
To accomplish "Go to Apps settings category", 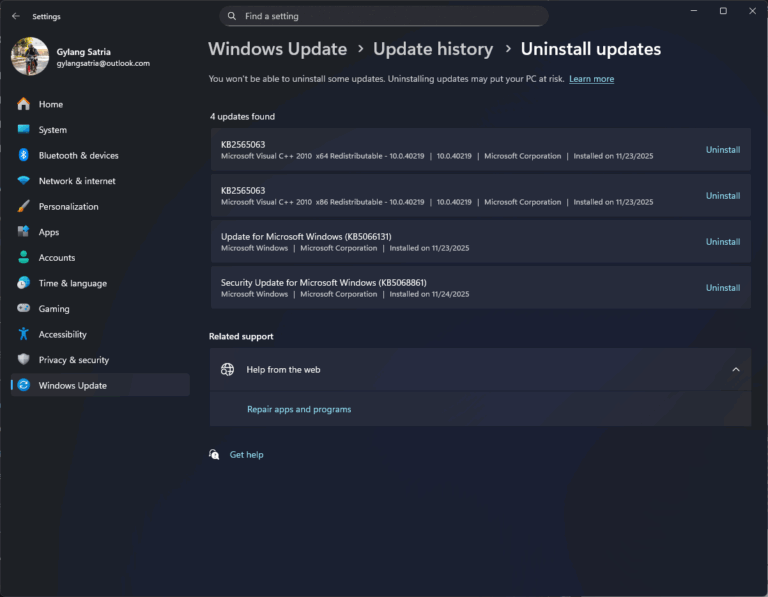I will click(x=48, y=232).
